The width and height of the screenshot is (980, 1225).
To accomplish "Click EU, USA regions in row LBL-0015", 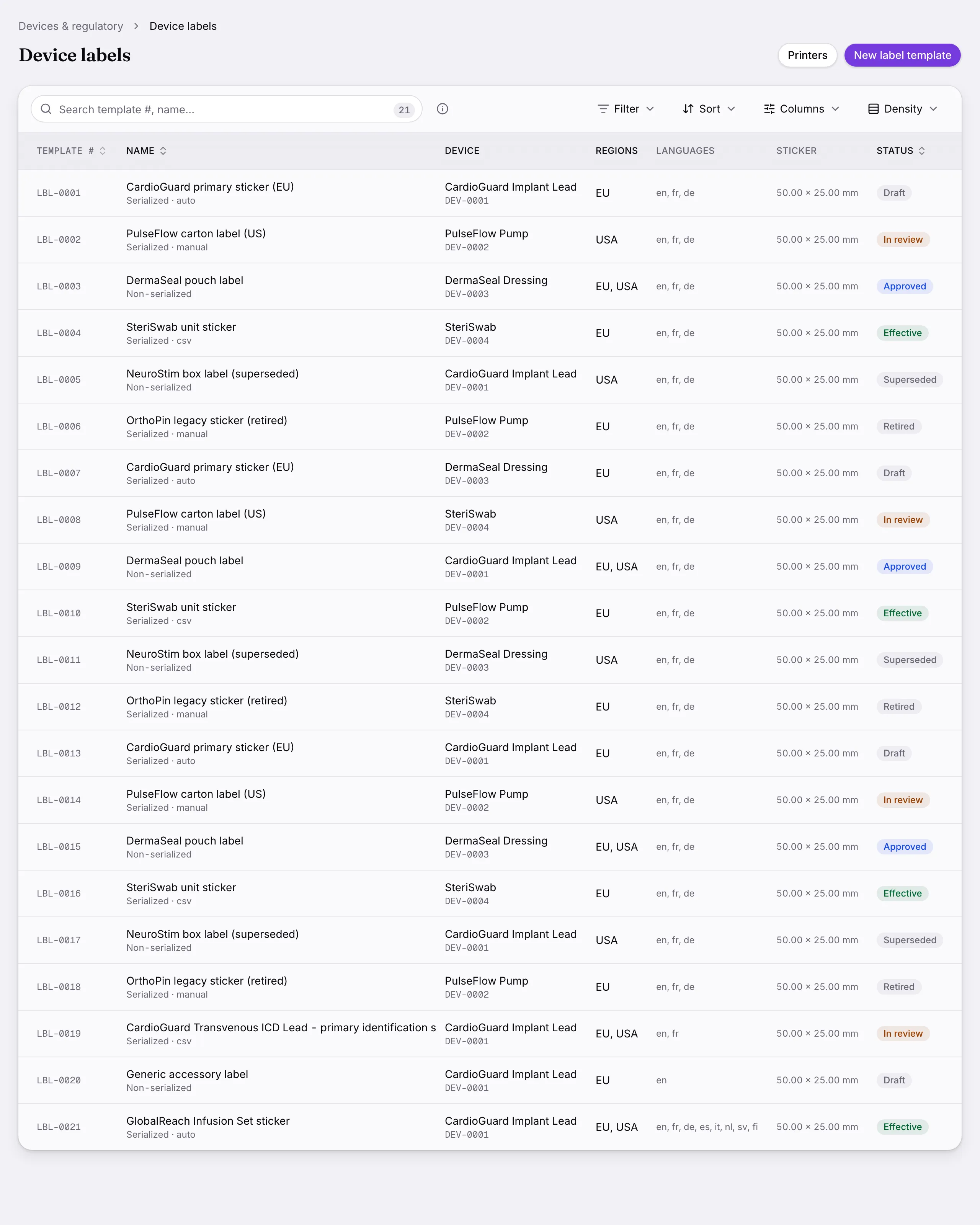I will tap(616, 847).
